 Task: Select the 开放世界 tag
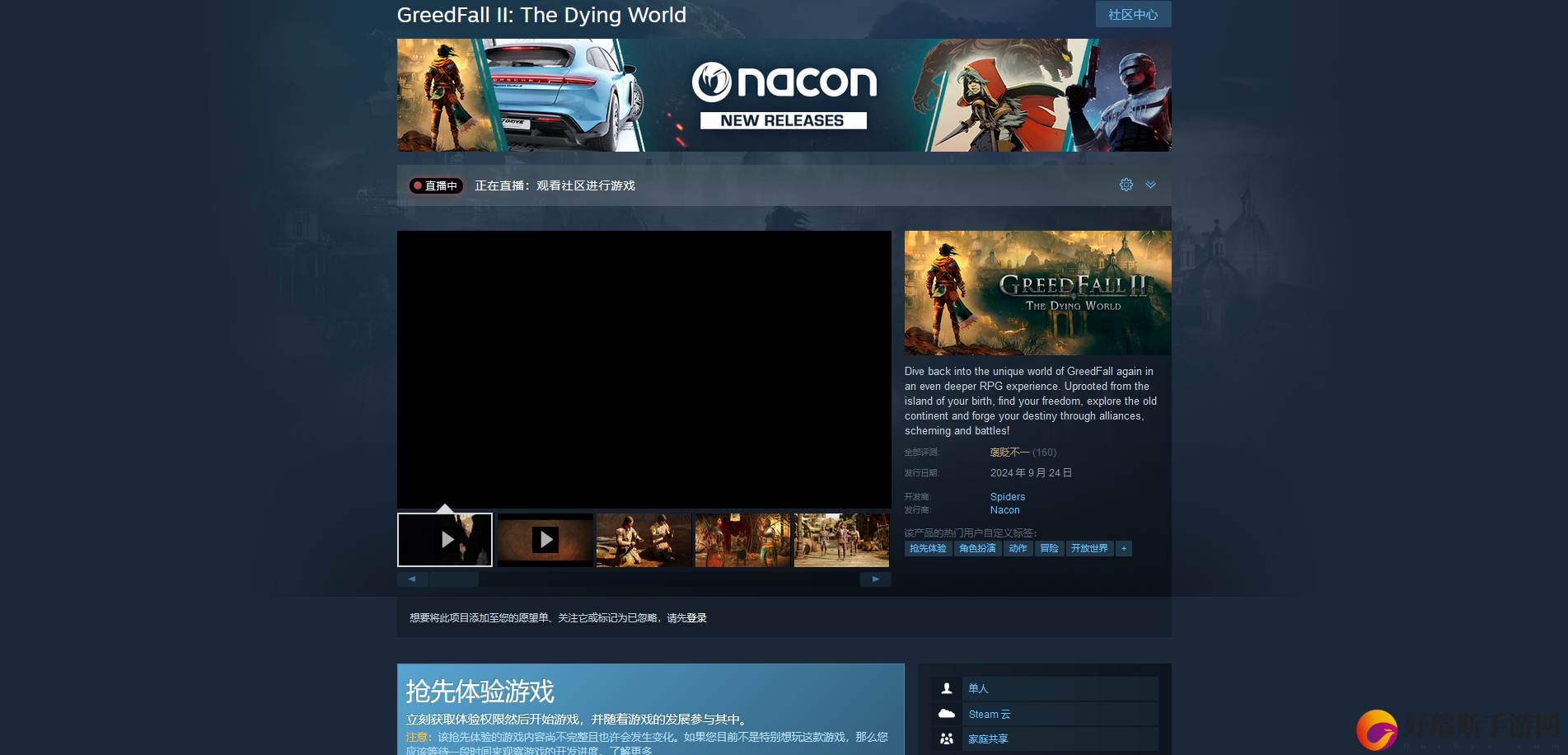click(x=1089, y=548)
